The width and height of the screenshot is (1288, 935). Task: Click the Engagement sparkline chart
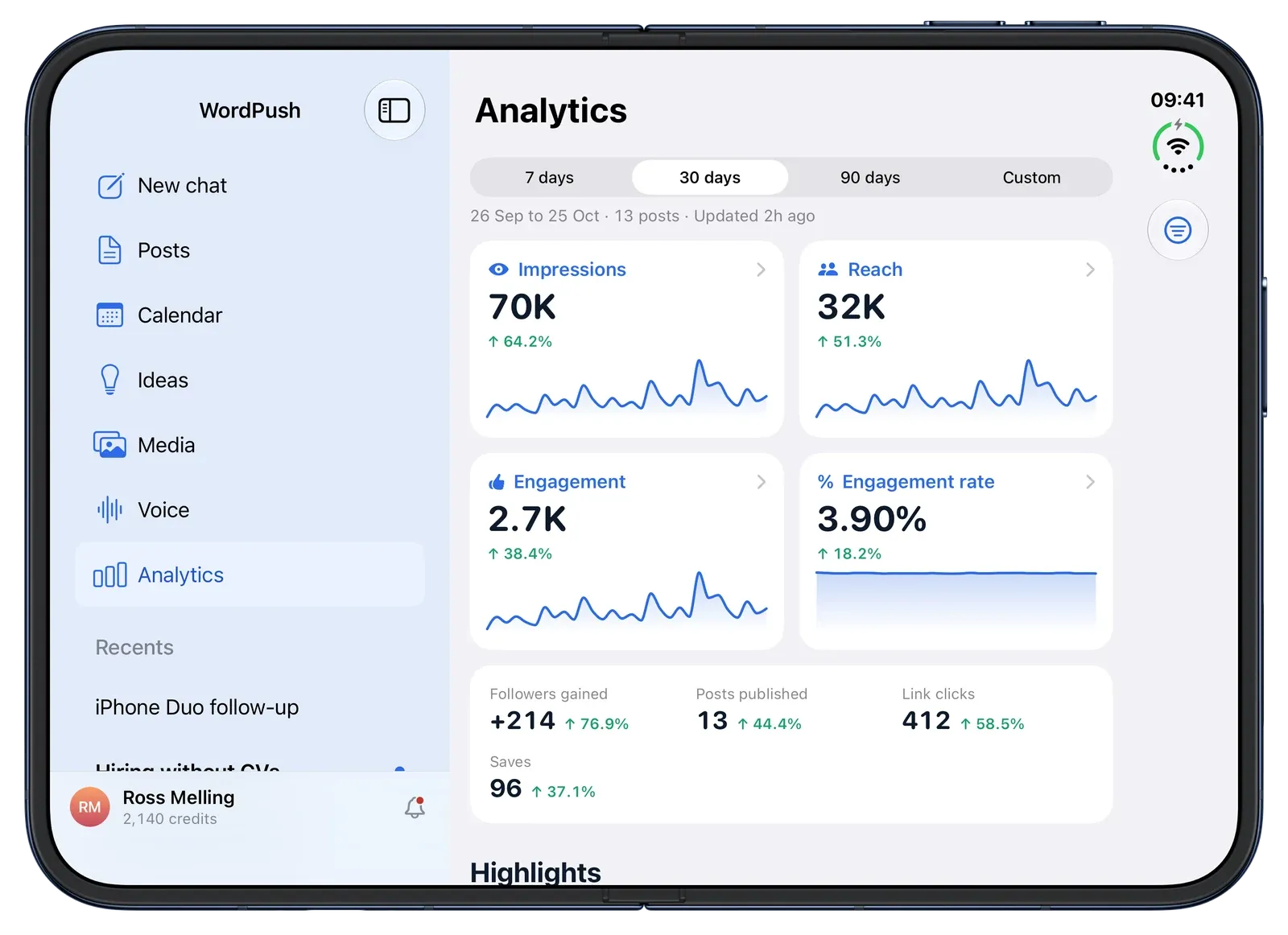point(627,600)
